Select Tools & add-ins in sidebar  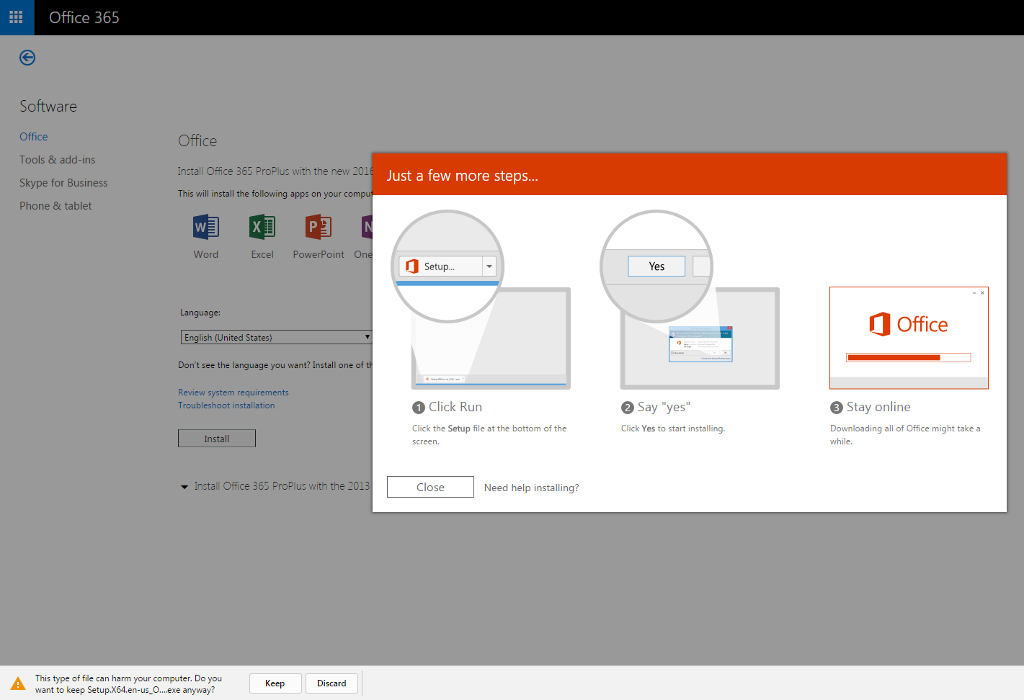tap(57, 159)
